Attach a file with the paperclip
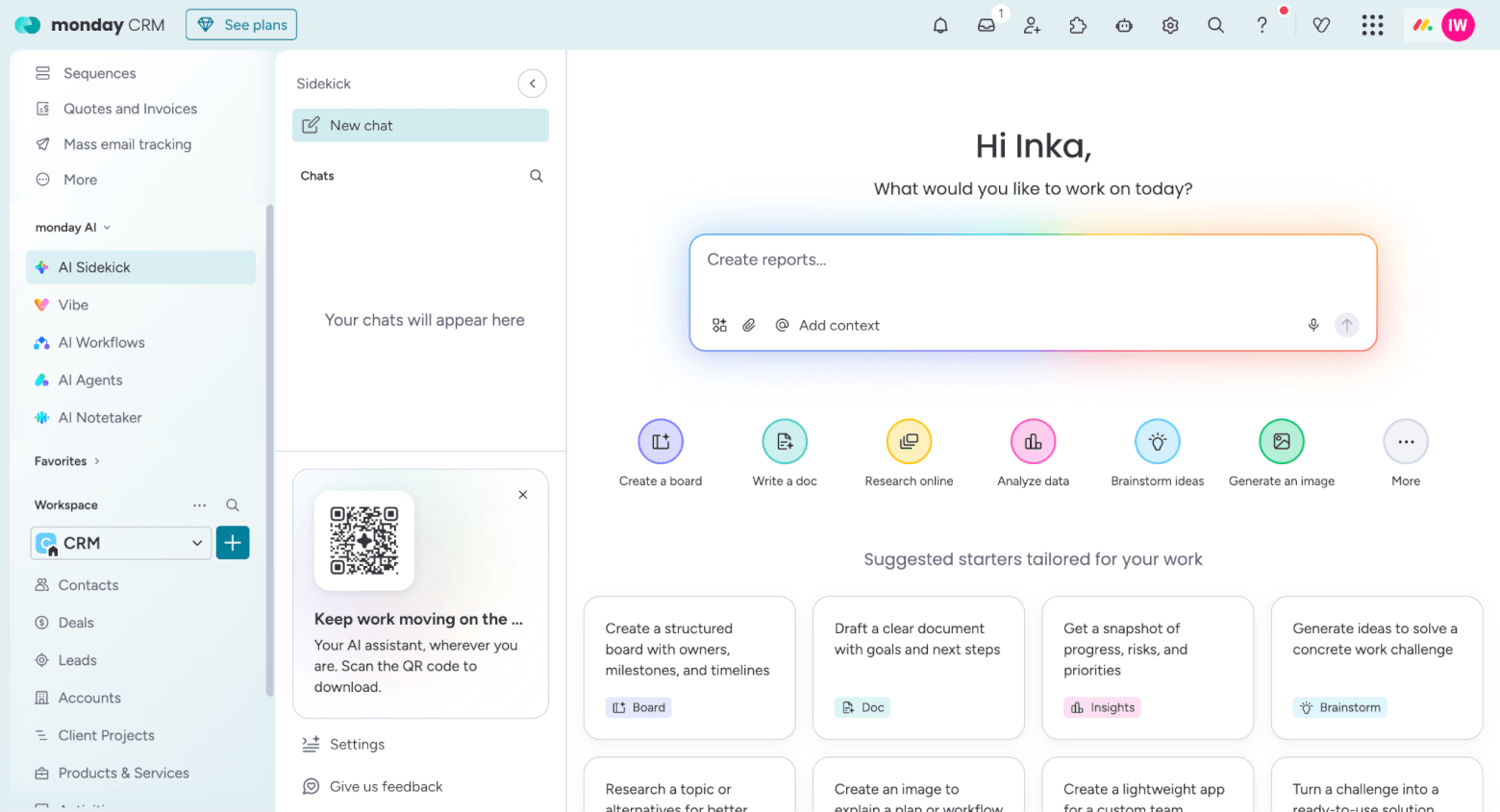 pos(749,326)
